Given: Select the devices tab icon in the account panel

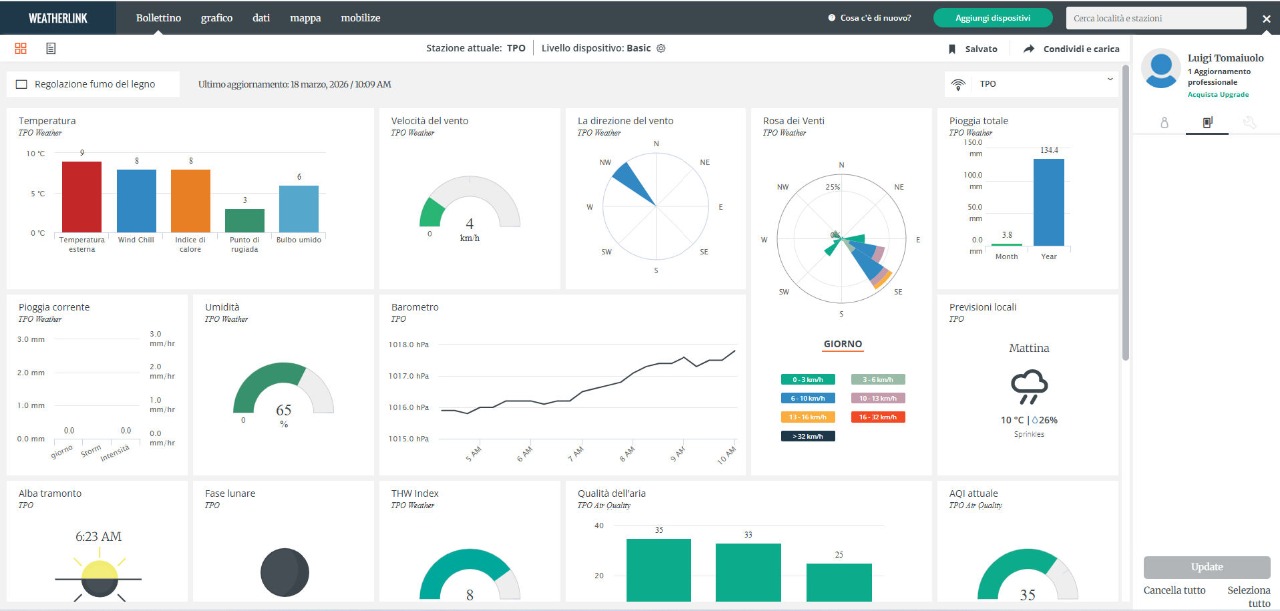Looking at the screenshot, I should tap(1207, 123).
